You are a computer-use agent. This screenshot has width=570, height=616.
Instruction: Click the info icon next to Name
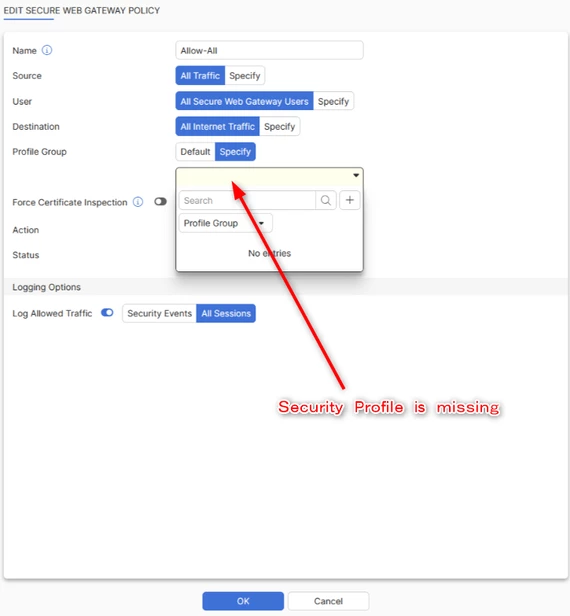pyautogui.click(x=47, y=50)
